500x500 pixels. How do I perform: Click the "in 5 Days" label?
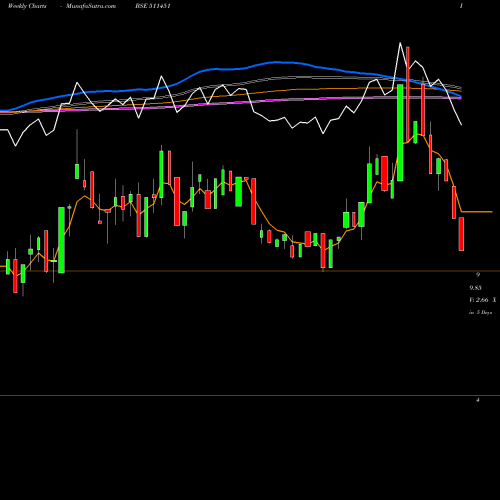(x=481, y=313)
